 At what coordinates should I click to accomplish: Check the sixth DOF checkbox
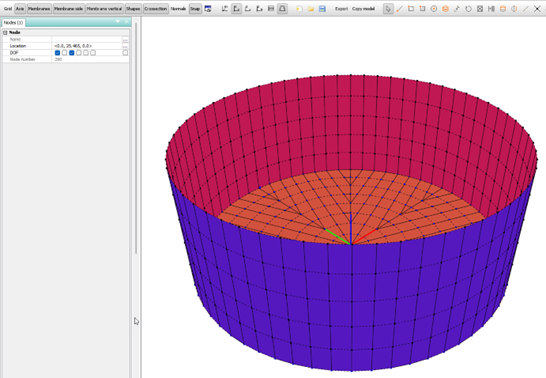pyautogui.click(x=93, y=53)
